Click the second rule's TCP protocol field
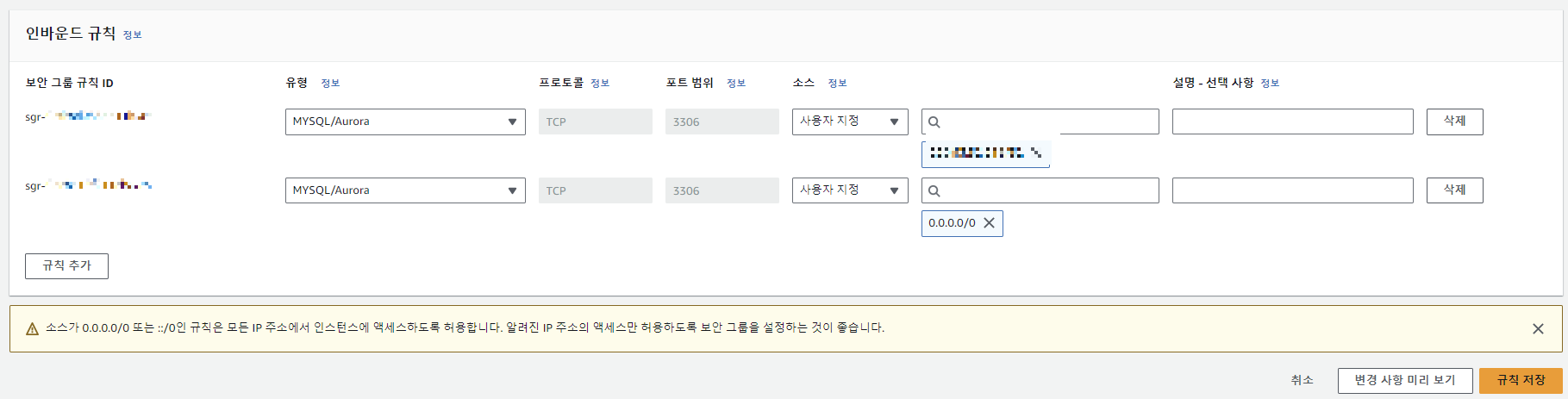Screen dimensions: 1568x399 point(596,190)
